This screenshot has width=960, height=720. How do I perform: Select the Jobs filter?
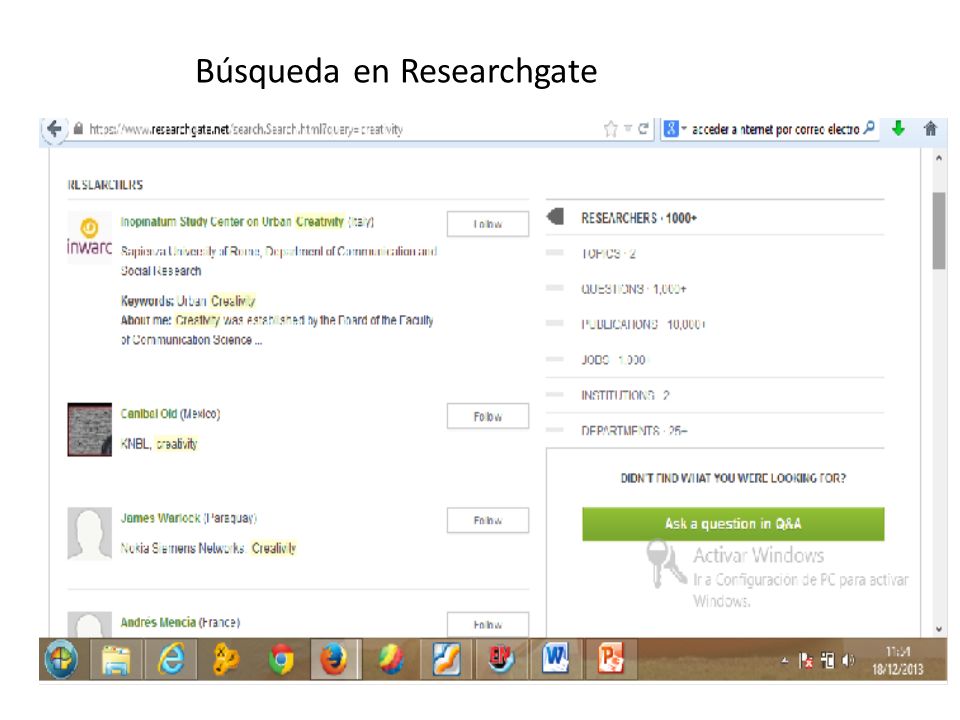pos(613,360)
